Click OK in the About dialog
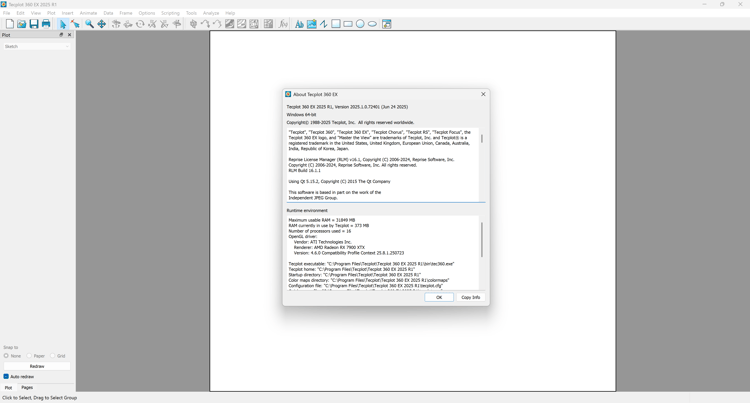 click(x=439, y=297)
